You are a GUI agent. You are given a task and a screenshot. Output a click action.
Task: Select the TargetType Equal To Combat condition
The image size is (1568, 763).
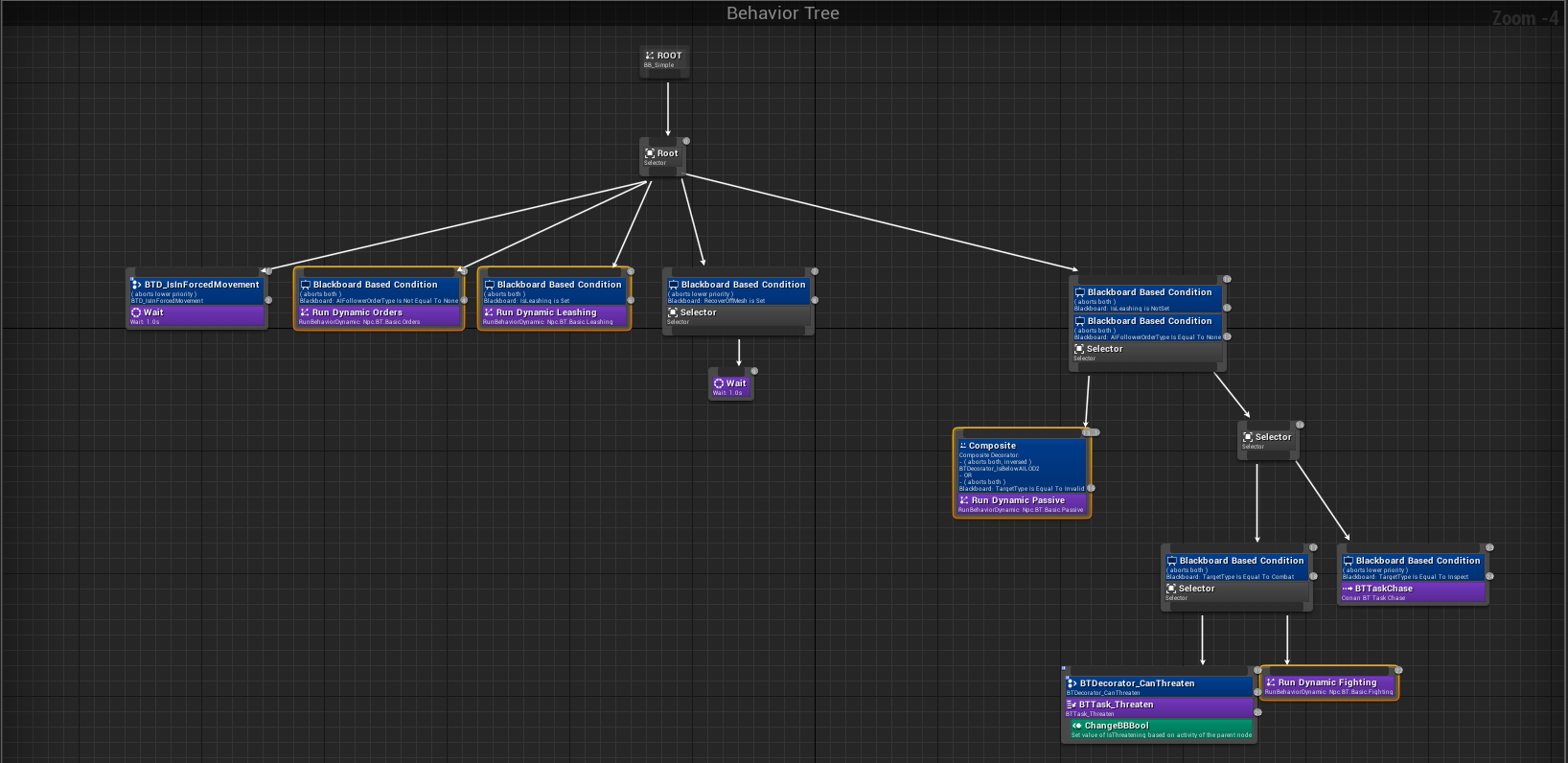pos(1235,567)
